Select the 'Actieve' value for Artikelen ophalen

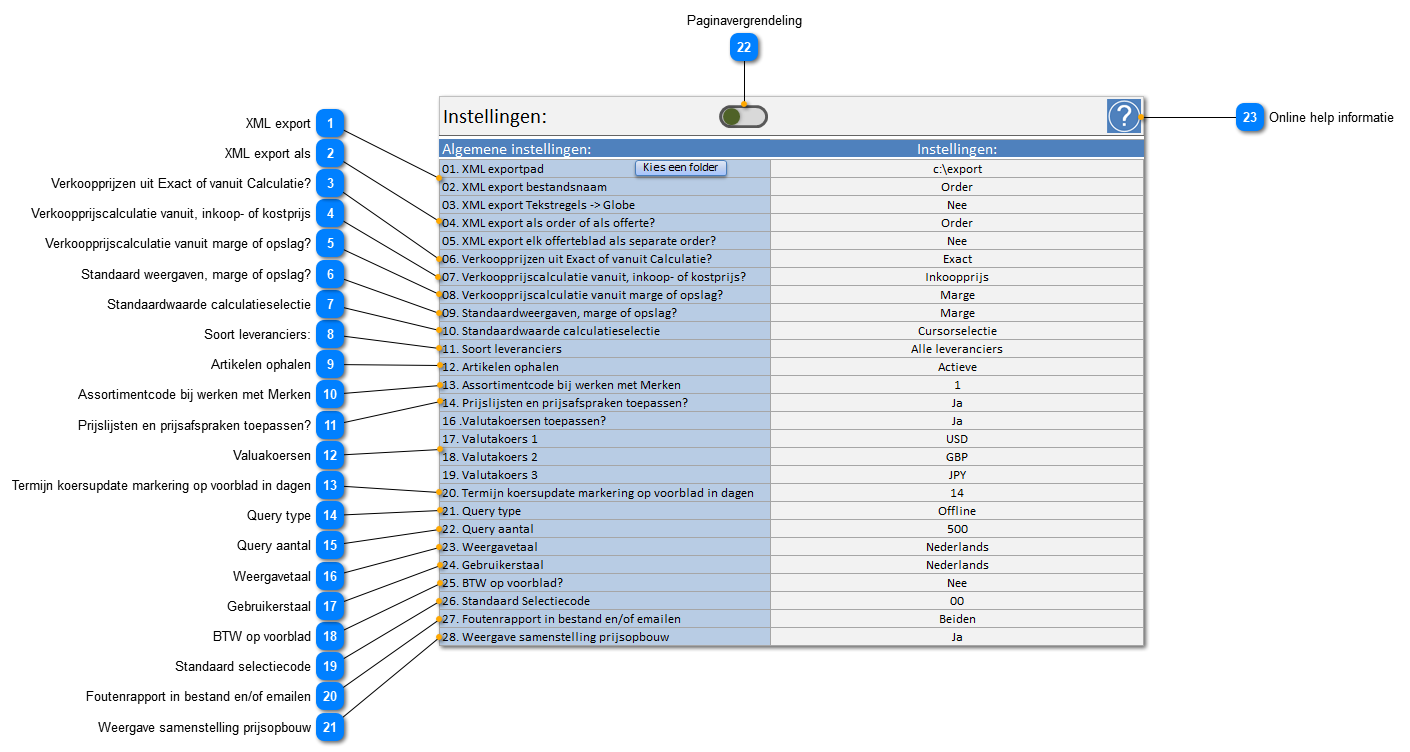[957, 367]
